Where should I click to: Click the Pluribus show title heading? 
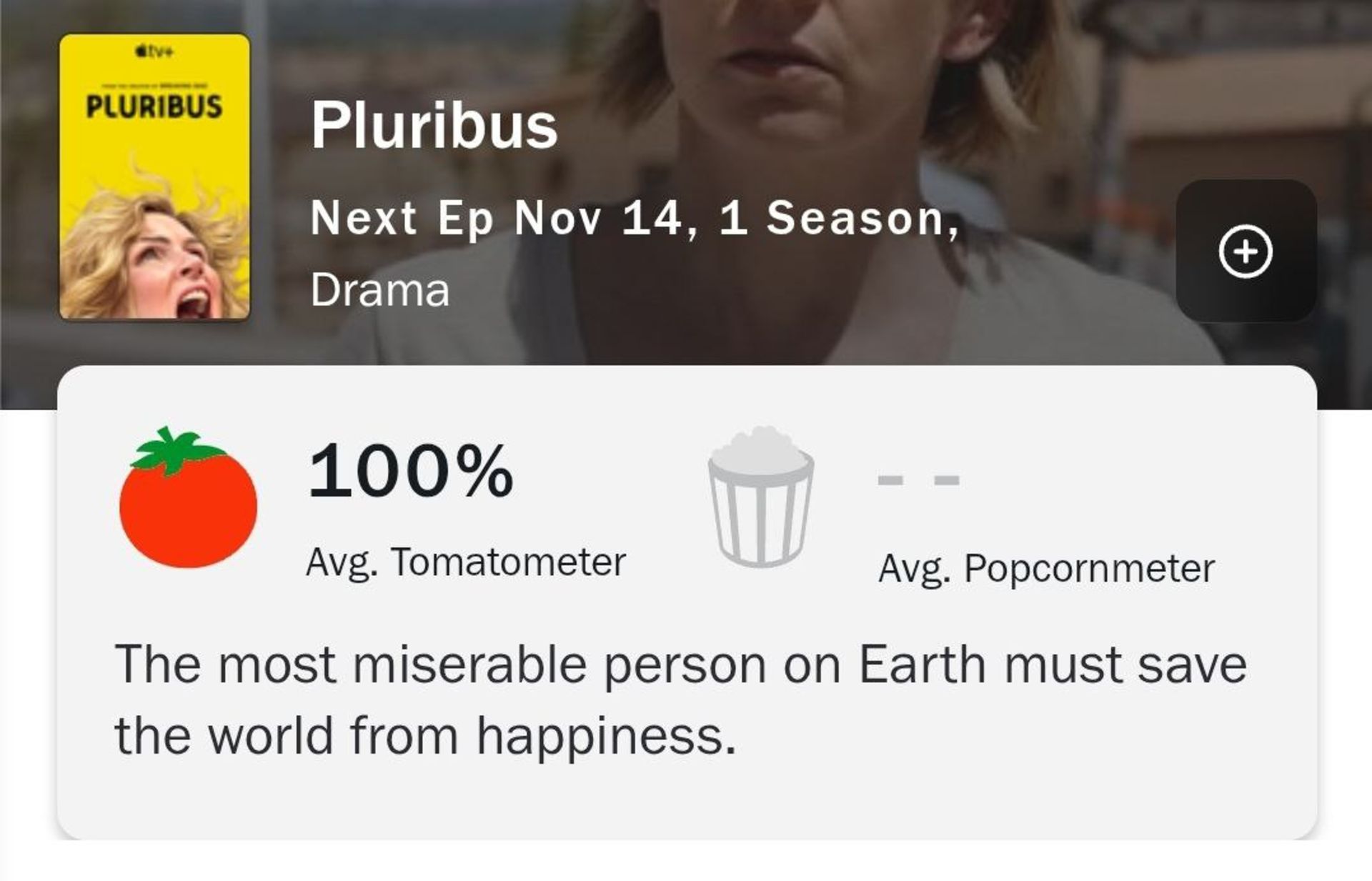(x=434, y=126)
